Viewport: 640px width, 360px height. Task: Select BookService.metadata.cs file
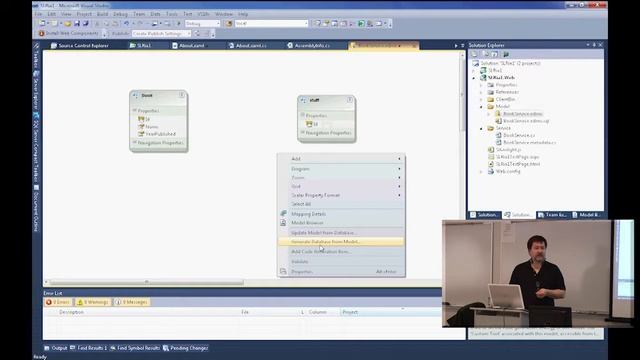[529, 142]
